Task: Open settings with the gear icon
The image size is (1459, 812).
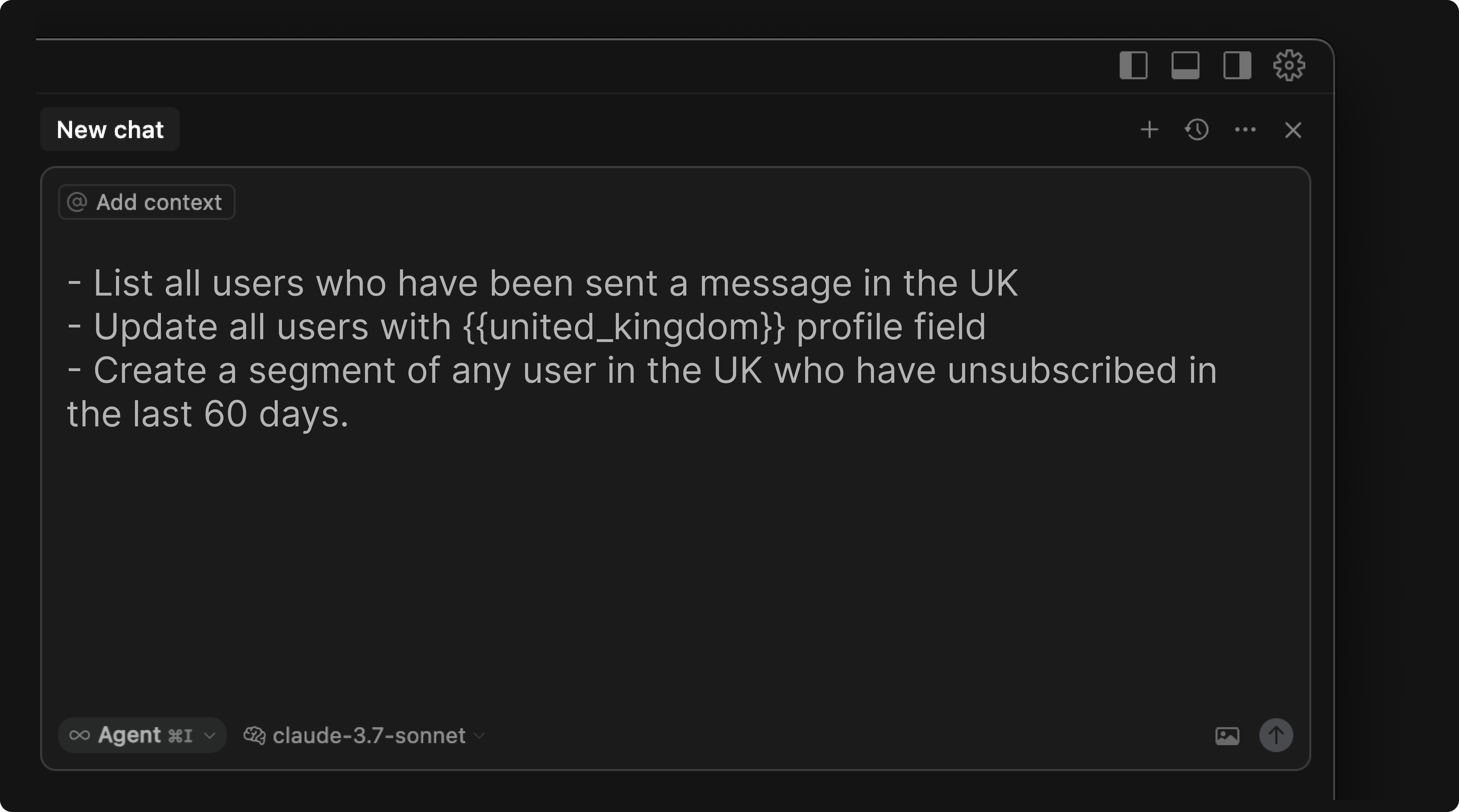Action: coord(1289,66)
